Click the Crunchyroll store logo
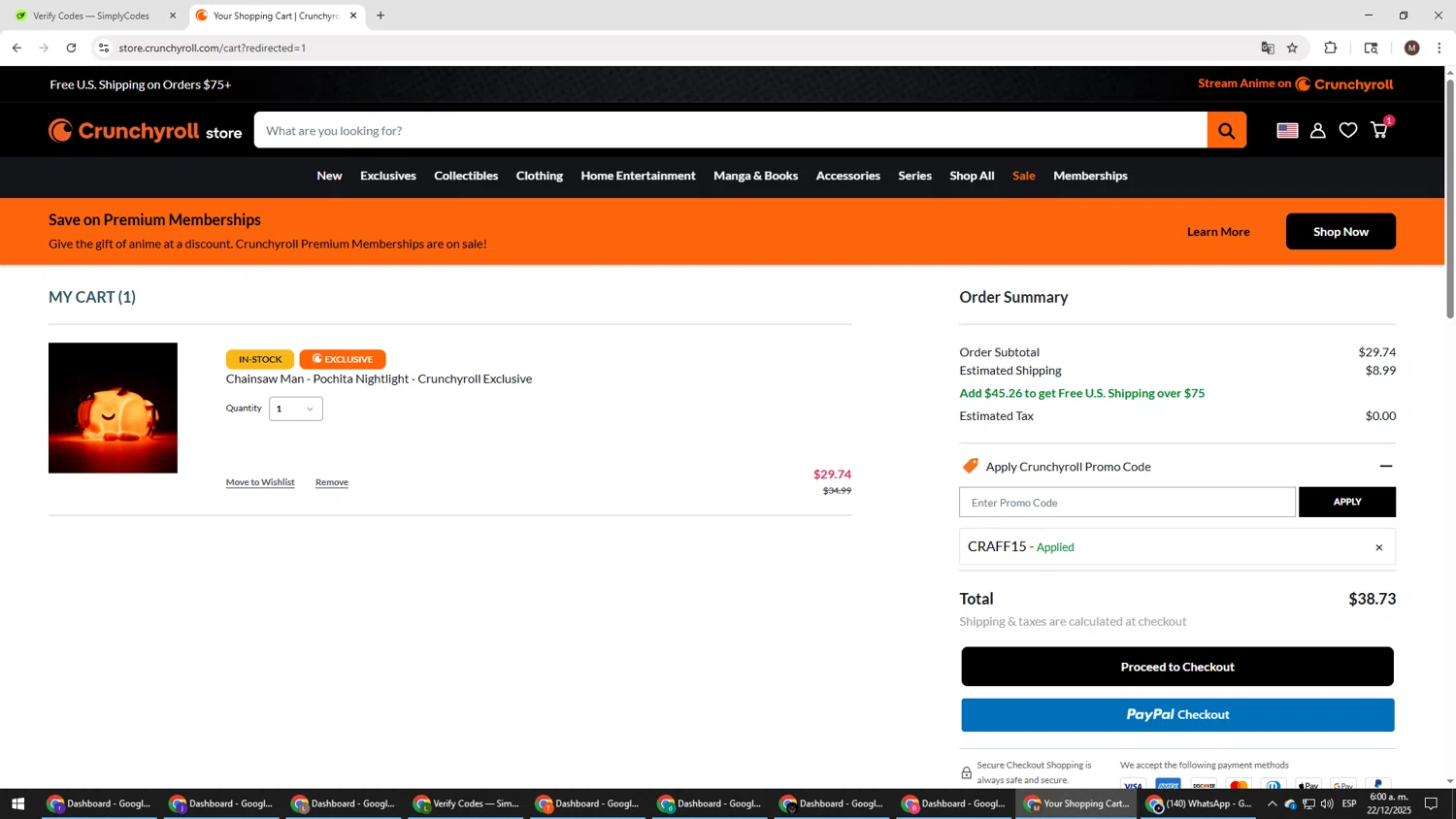The height and width of the screenshot is (819, 1456). (x=146, y=131)
